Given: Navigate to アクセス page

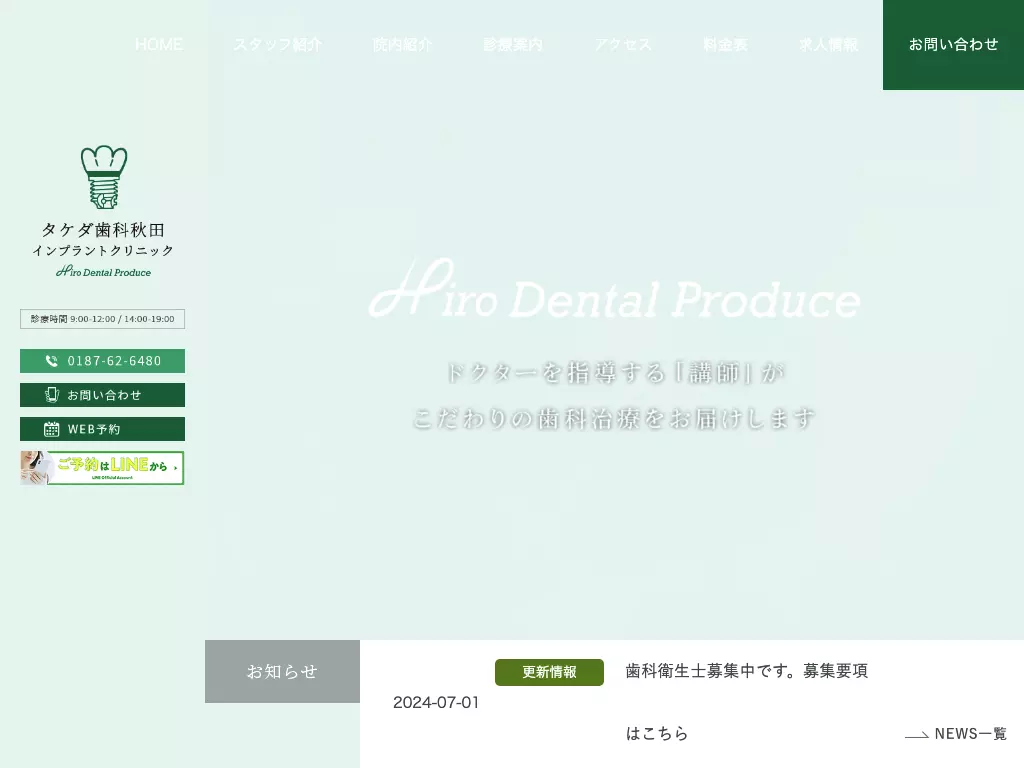Looking at the screenshot, I should pos(623,44).
